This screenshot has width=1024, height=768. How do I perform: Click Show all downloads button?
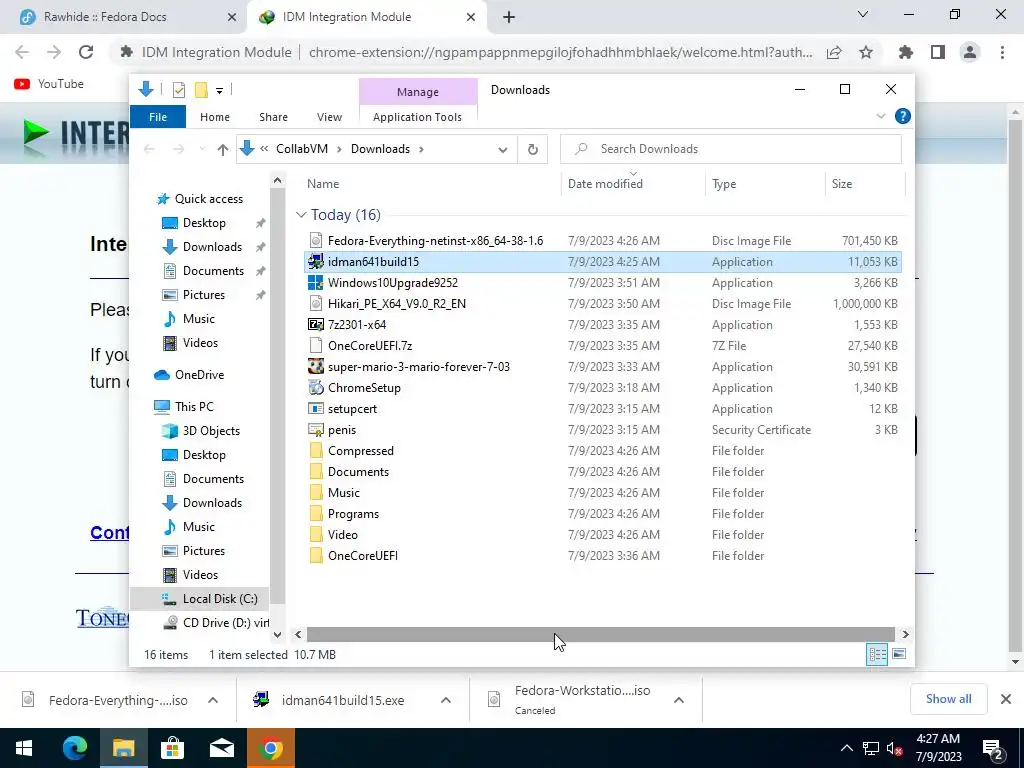[x=948, y=699]
